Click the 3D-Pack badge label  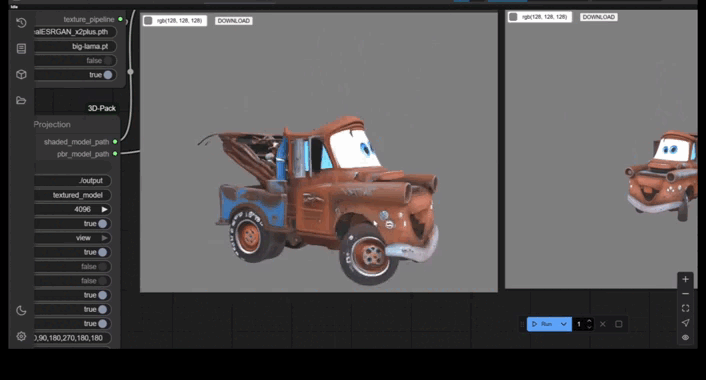[102, 108]
